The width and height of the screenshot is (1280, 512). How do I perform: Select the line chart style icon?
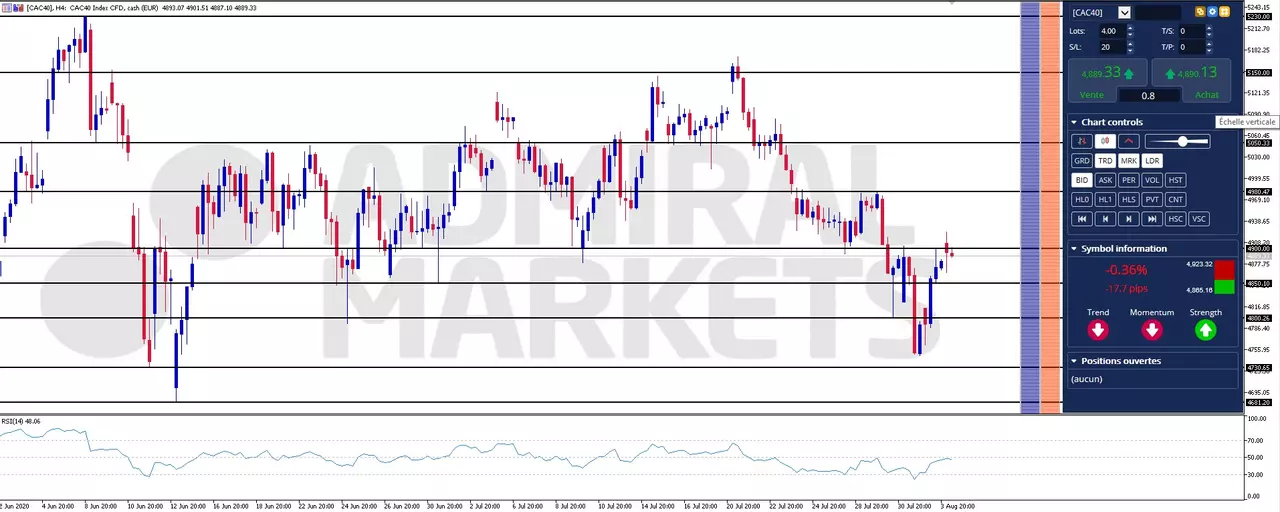pyautogui.click(x=1129, y=141)
